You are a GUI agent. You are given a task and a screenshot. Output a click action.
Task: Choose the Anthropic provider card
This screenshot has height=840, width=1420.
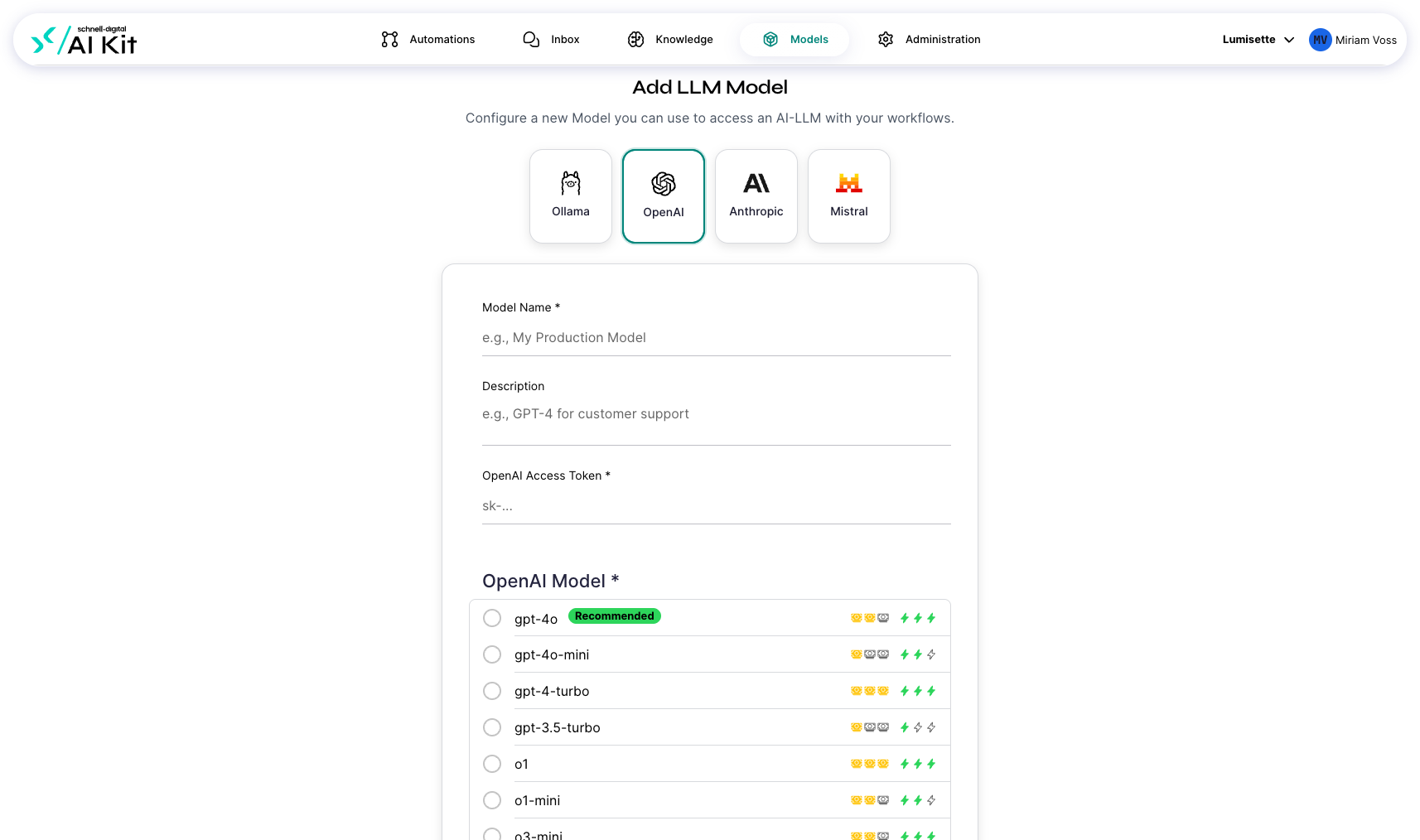pos(756,196)
